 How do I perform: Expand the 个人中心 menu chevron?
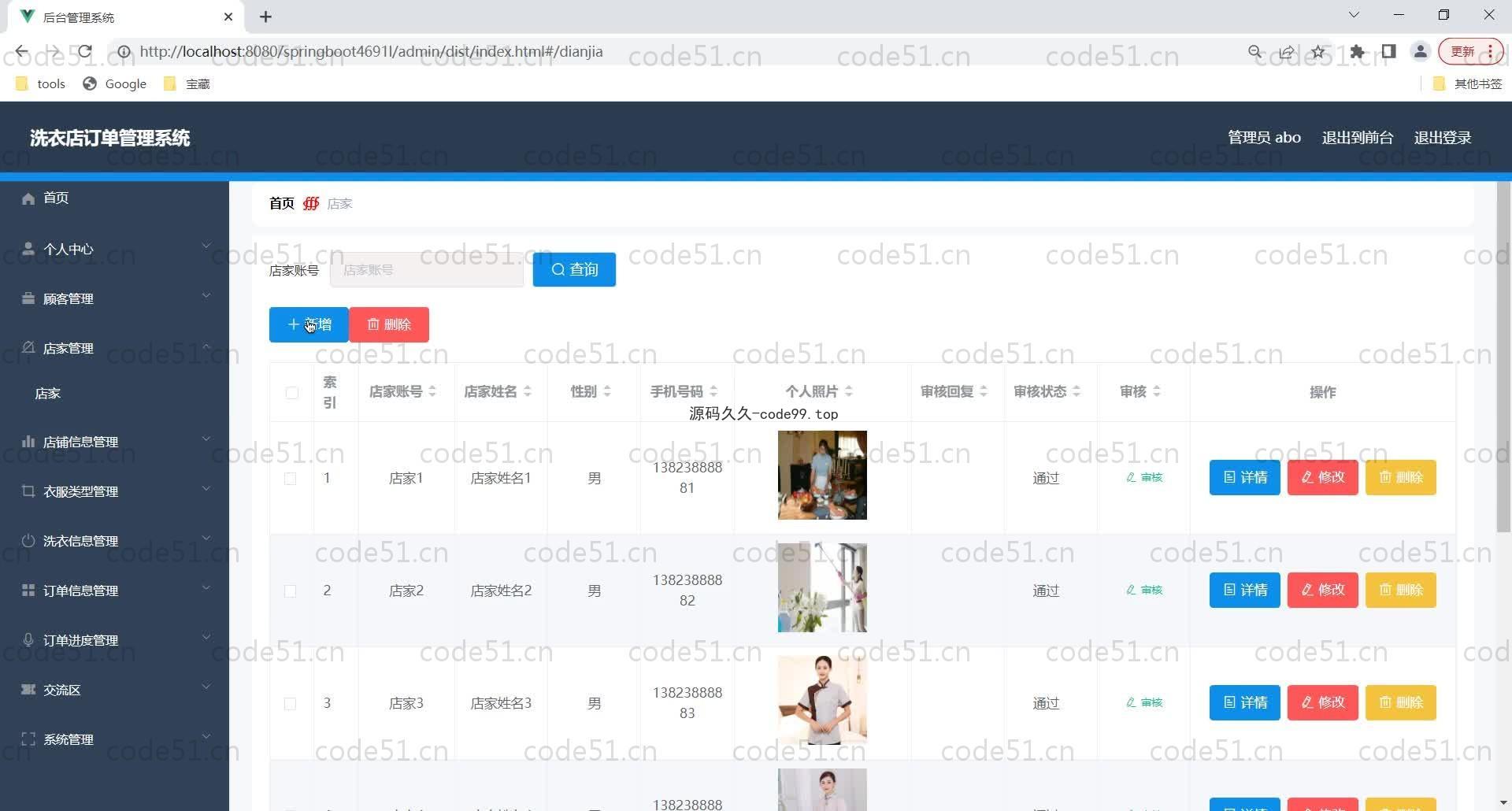tap(206, 246)
